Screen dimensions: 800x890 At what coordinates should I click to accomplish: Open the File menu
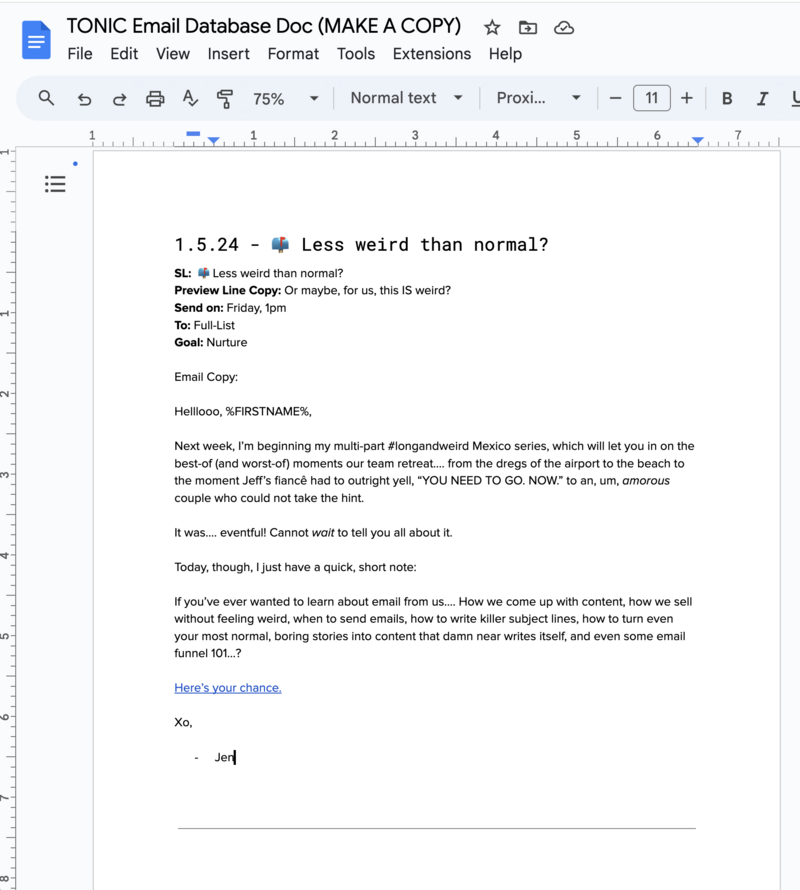pos(79,54)
